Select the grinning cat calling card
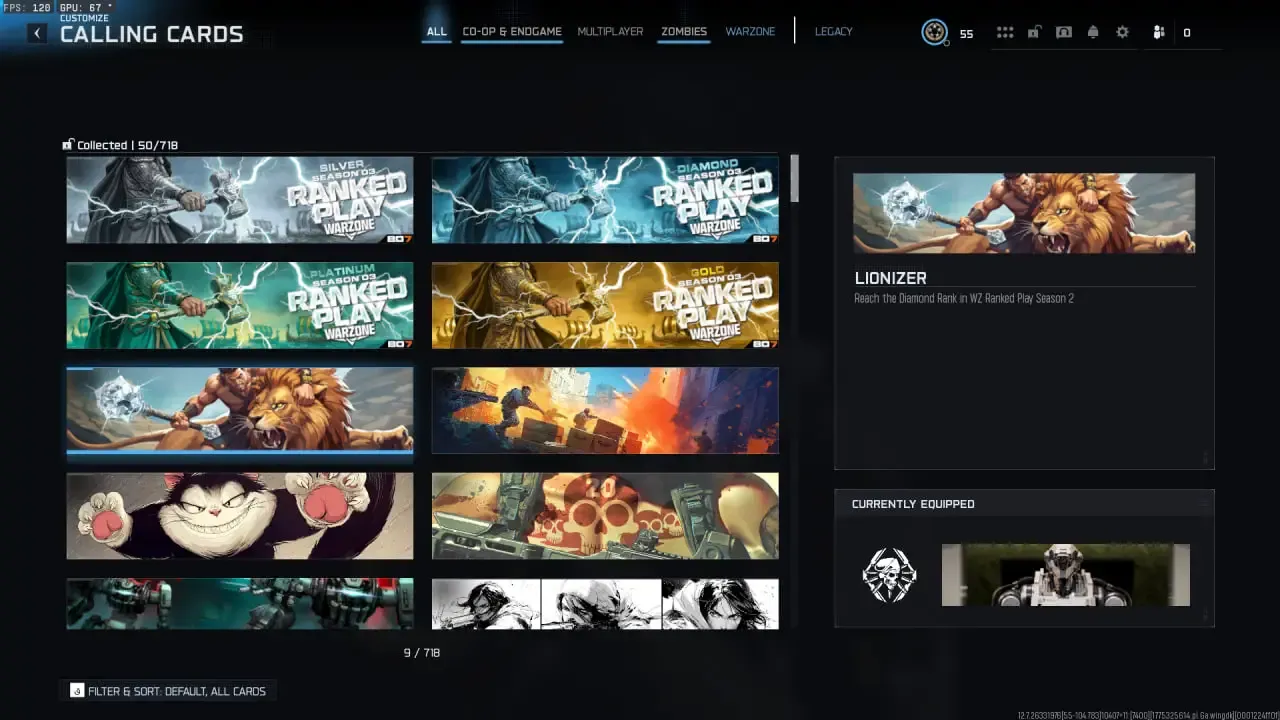The height and width of the screenshot is (720, 1280). (x=240, y=516)
